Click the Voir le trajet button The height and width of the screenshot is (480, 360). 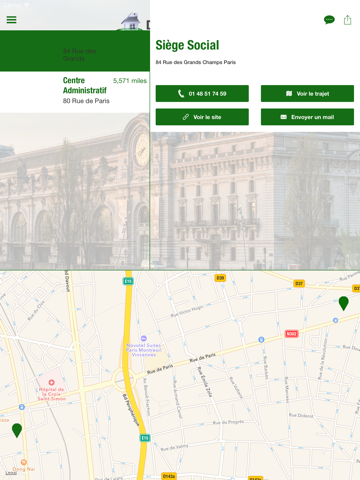(x=307, y=94)
